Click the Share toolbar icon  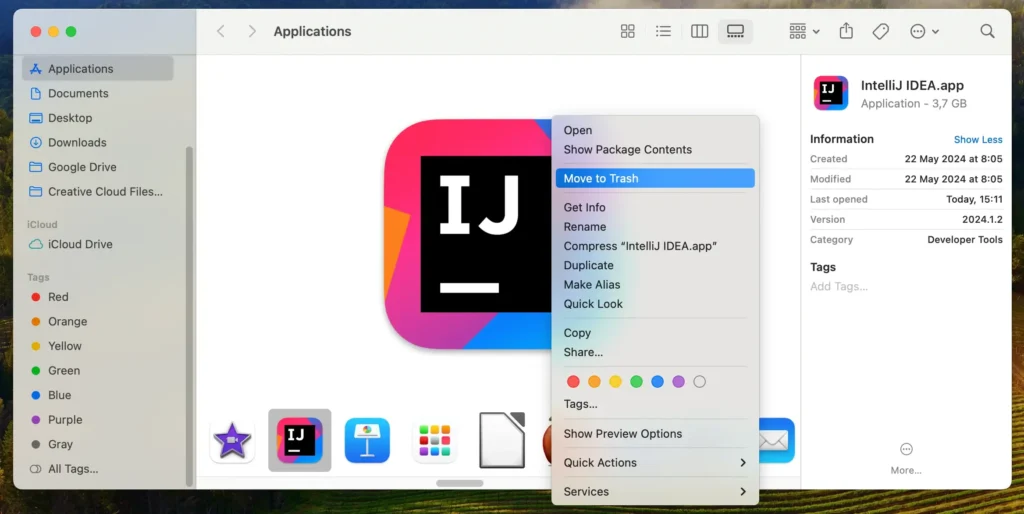tap(846, 31)
